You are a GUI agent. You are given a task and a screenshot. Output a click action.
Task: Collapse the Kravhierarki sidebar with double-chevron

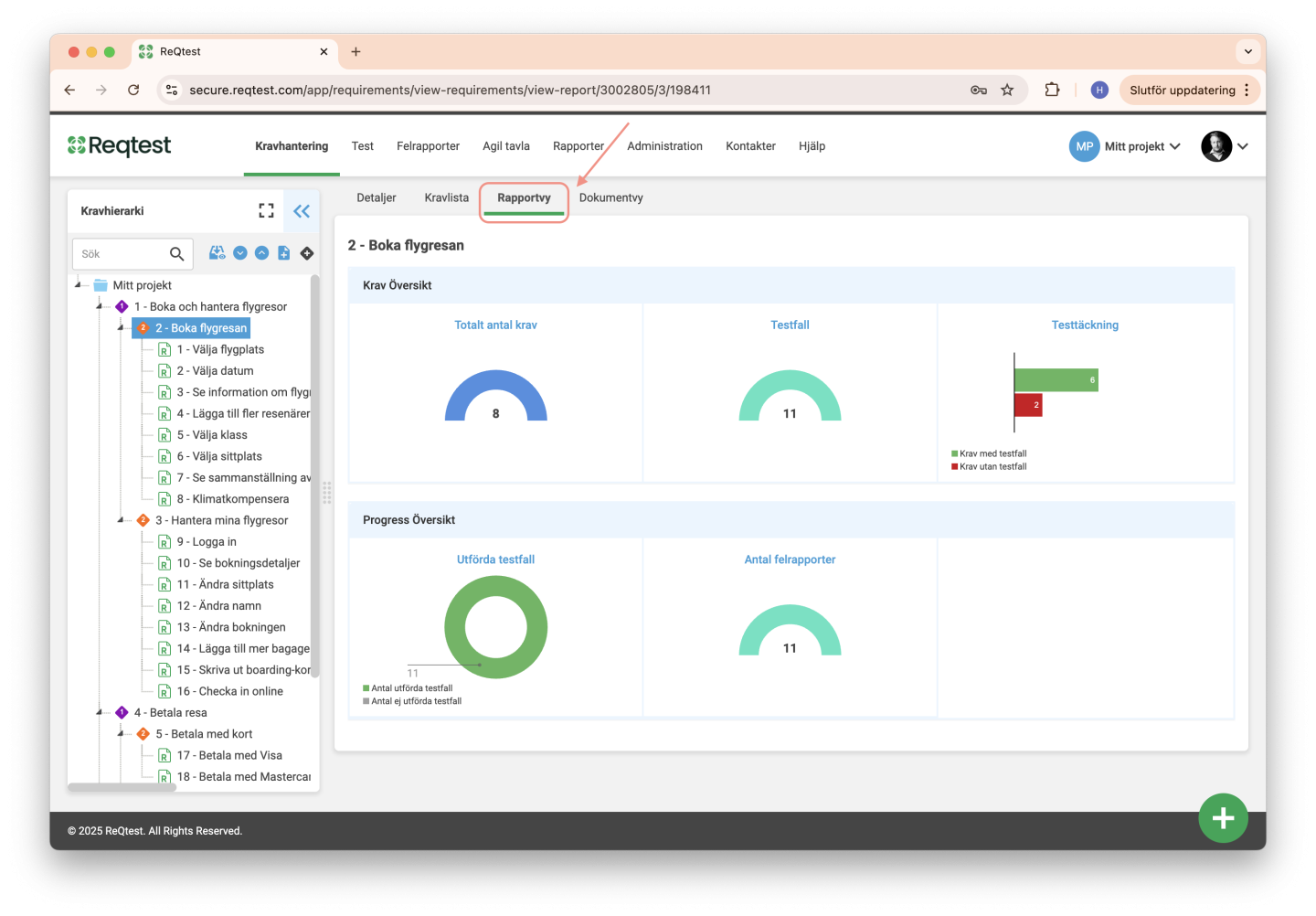tap(302, 211)
